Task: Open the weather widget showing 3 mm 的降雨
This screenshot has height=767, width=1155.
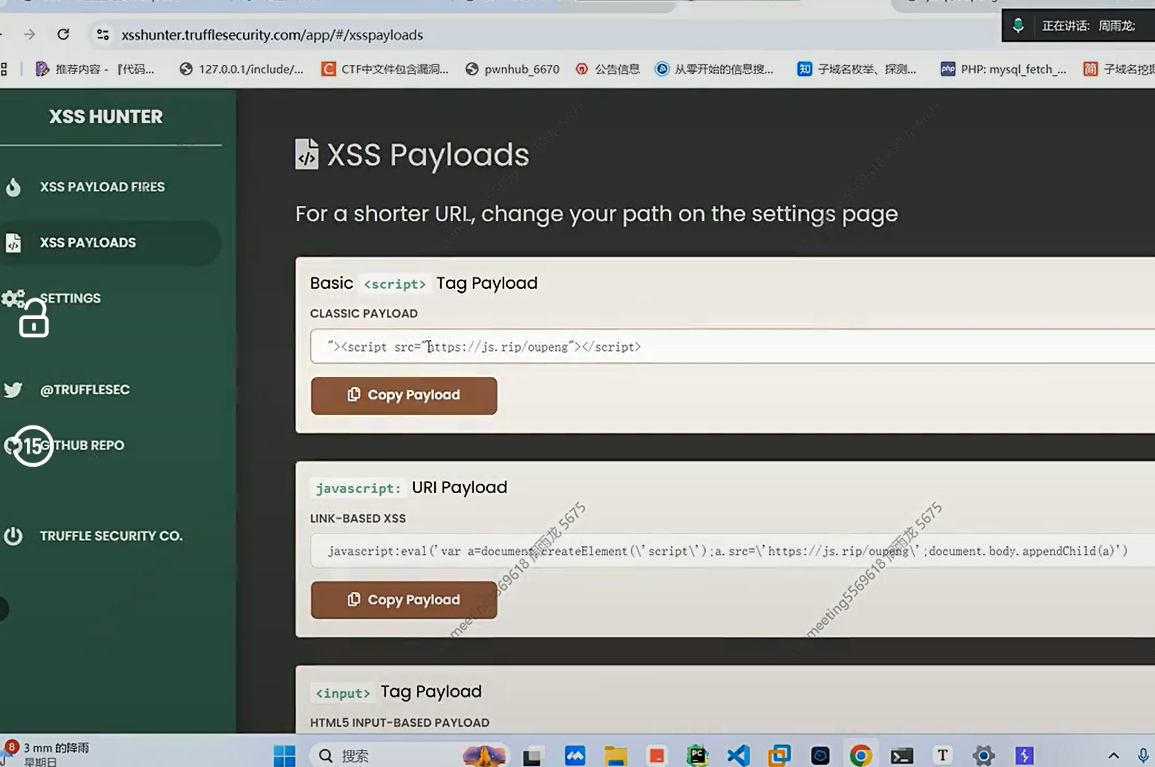Action: pyautogui.click(x=46, y=754)
